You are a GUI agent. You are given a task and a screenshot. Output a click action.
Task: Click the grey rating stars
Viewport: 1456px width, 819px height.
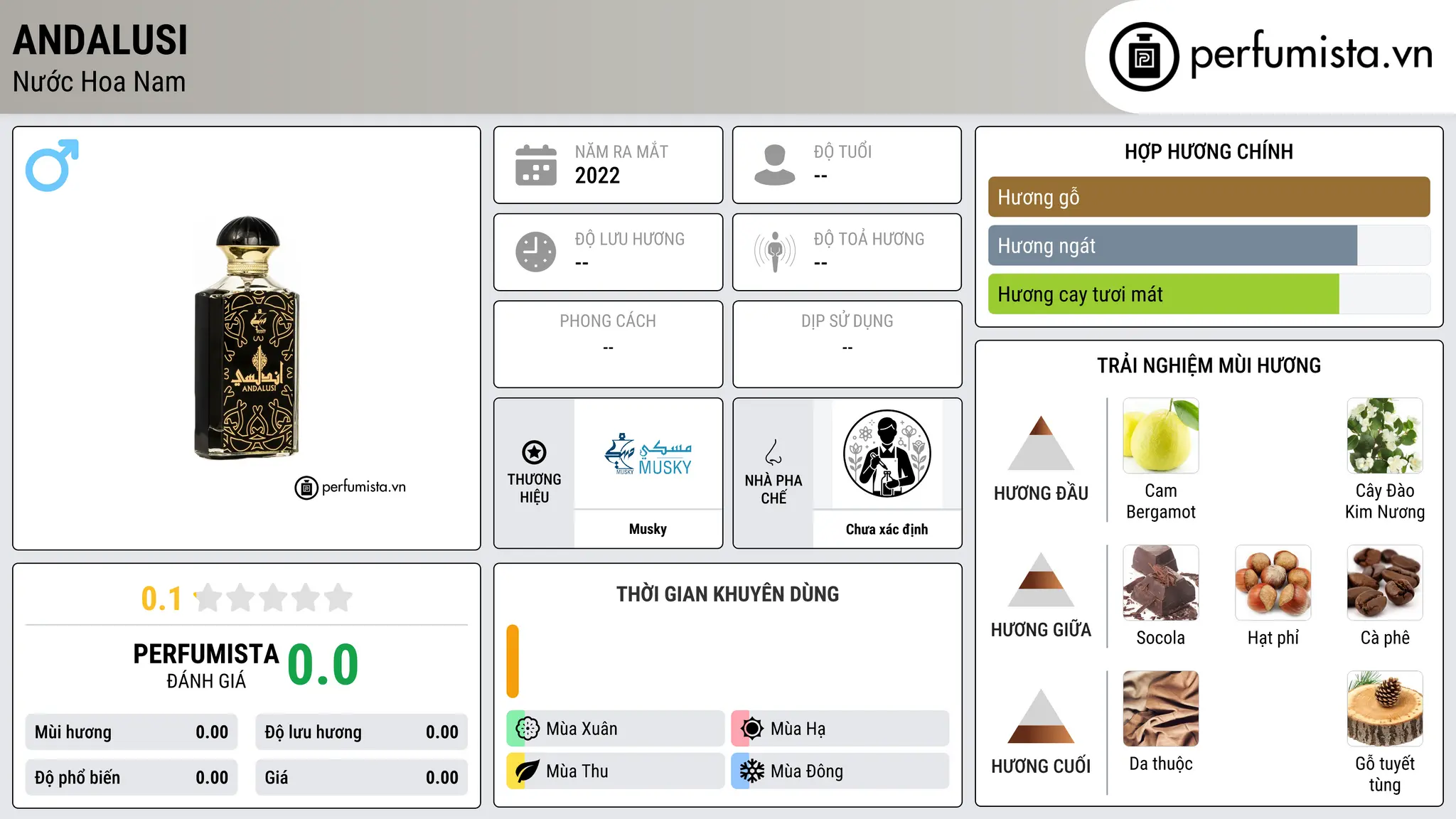(x=274, y=598)
